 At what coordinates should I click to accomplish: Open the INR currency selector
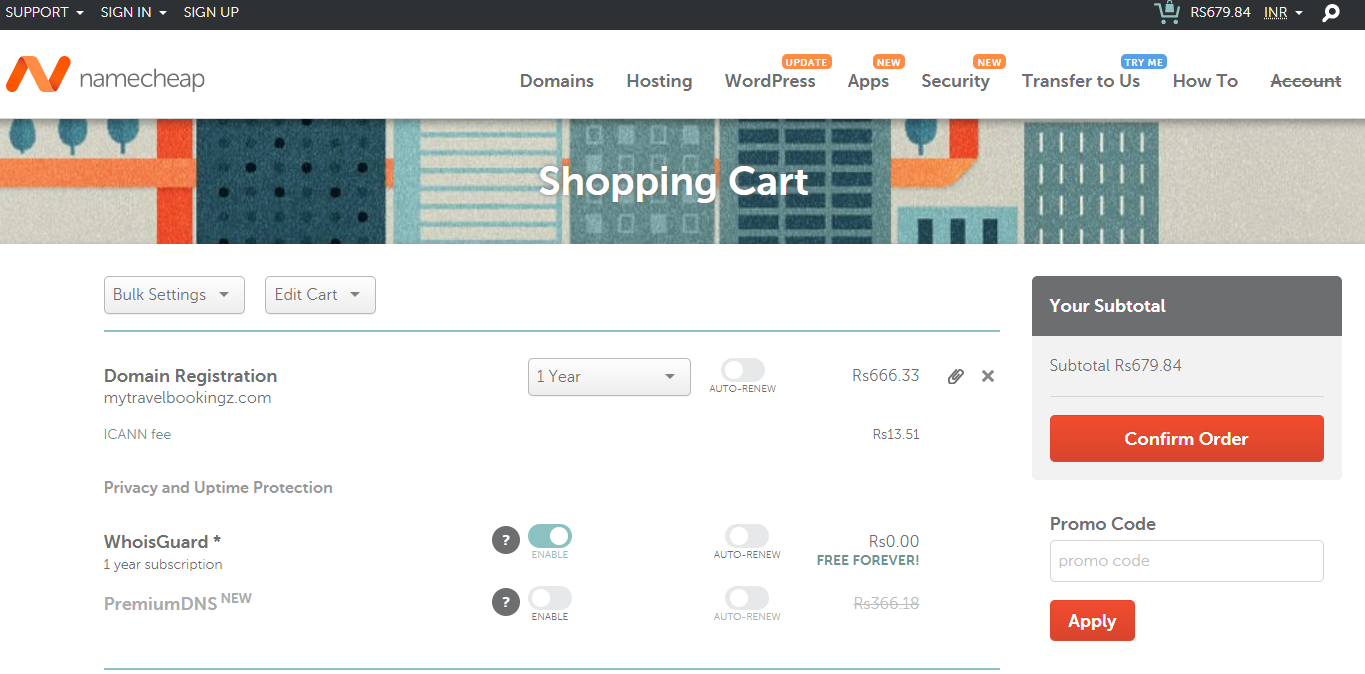tap(1283, 13)
